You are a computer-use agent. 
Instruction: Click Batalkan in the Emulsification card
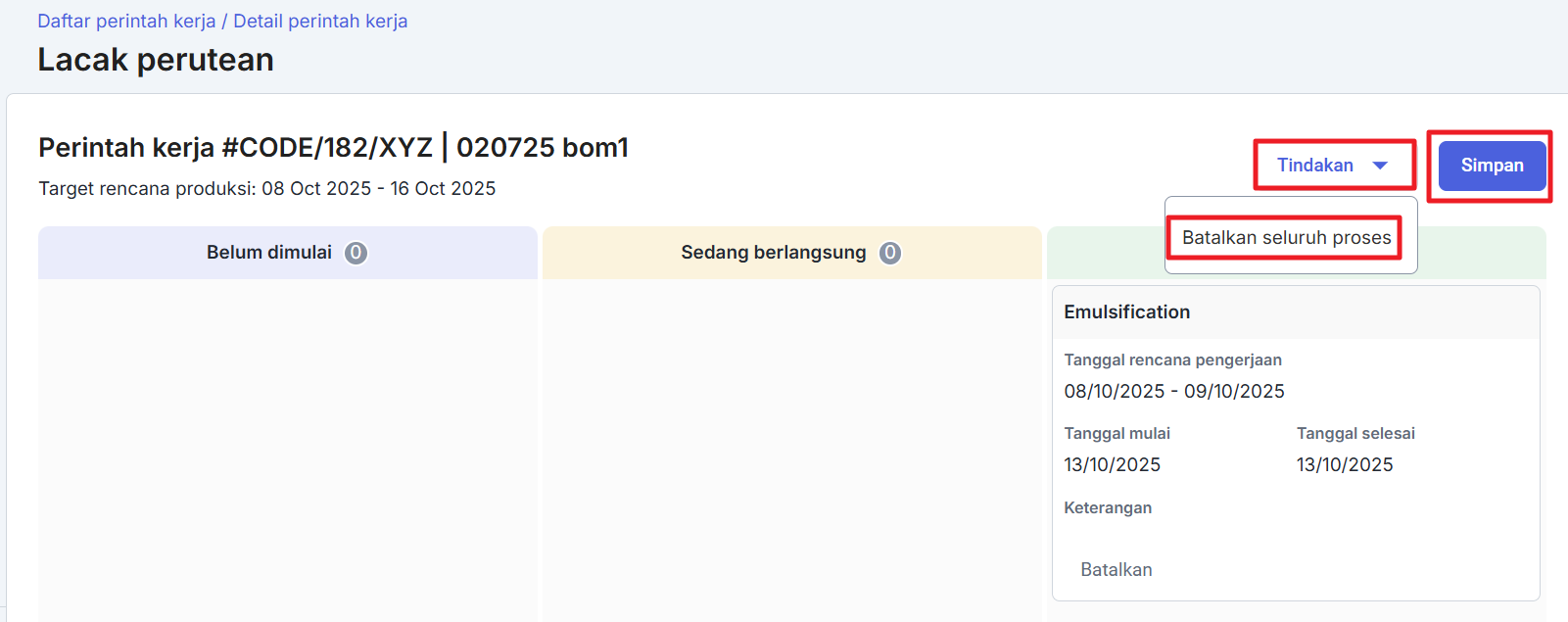click(x=1116, y=570)
